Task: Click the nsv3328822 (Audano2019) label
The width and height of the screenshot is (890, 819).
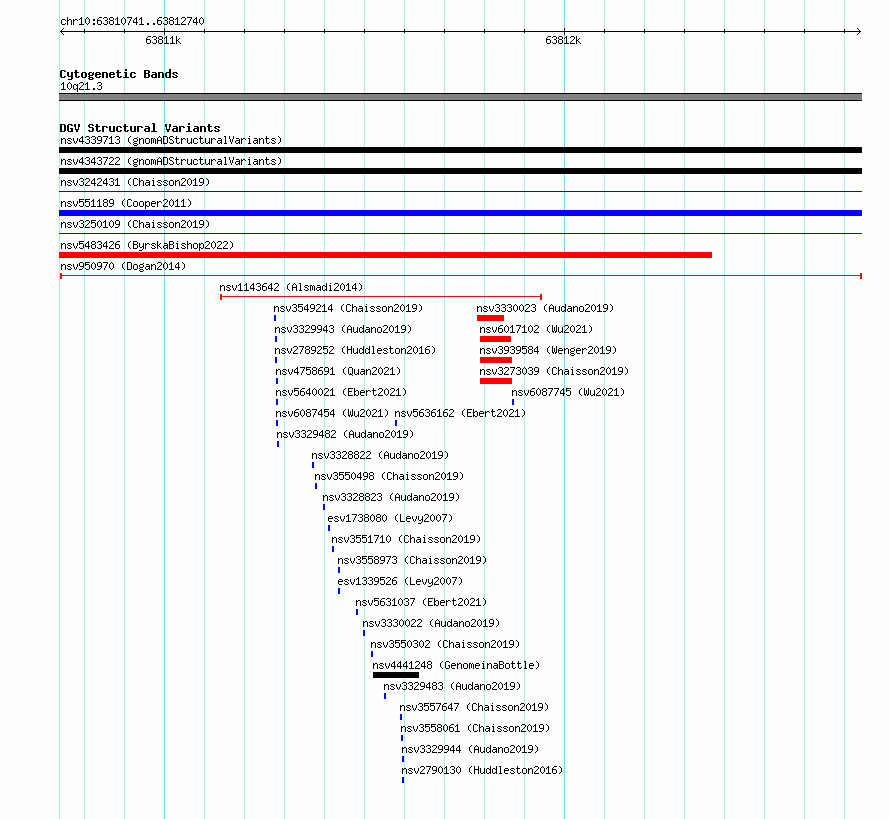Action: coord(380,455)
